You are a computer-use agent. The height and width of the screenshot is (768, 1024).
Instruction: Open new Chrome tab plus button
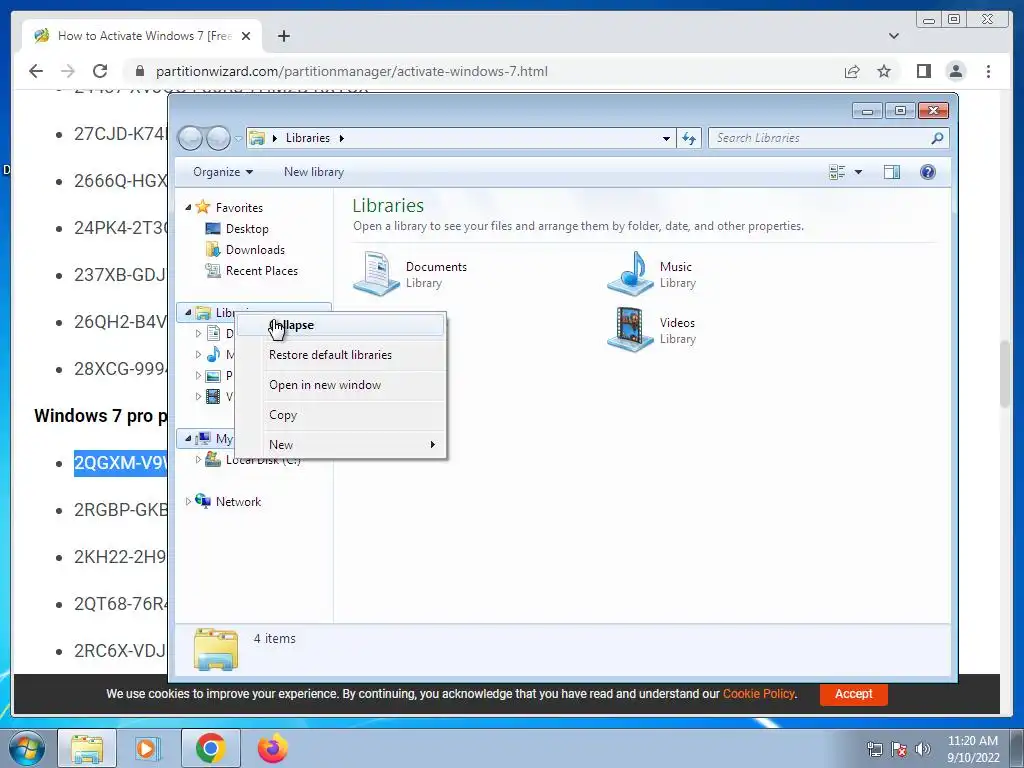coord(283,36)
